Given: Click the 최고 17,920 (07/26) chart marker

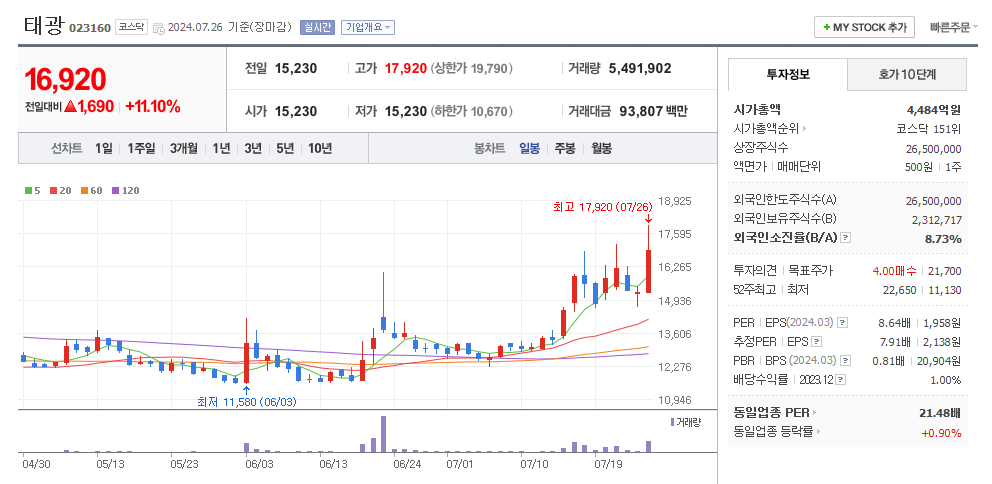Looking at the screenshot, I should pos(603,207).
